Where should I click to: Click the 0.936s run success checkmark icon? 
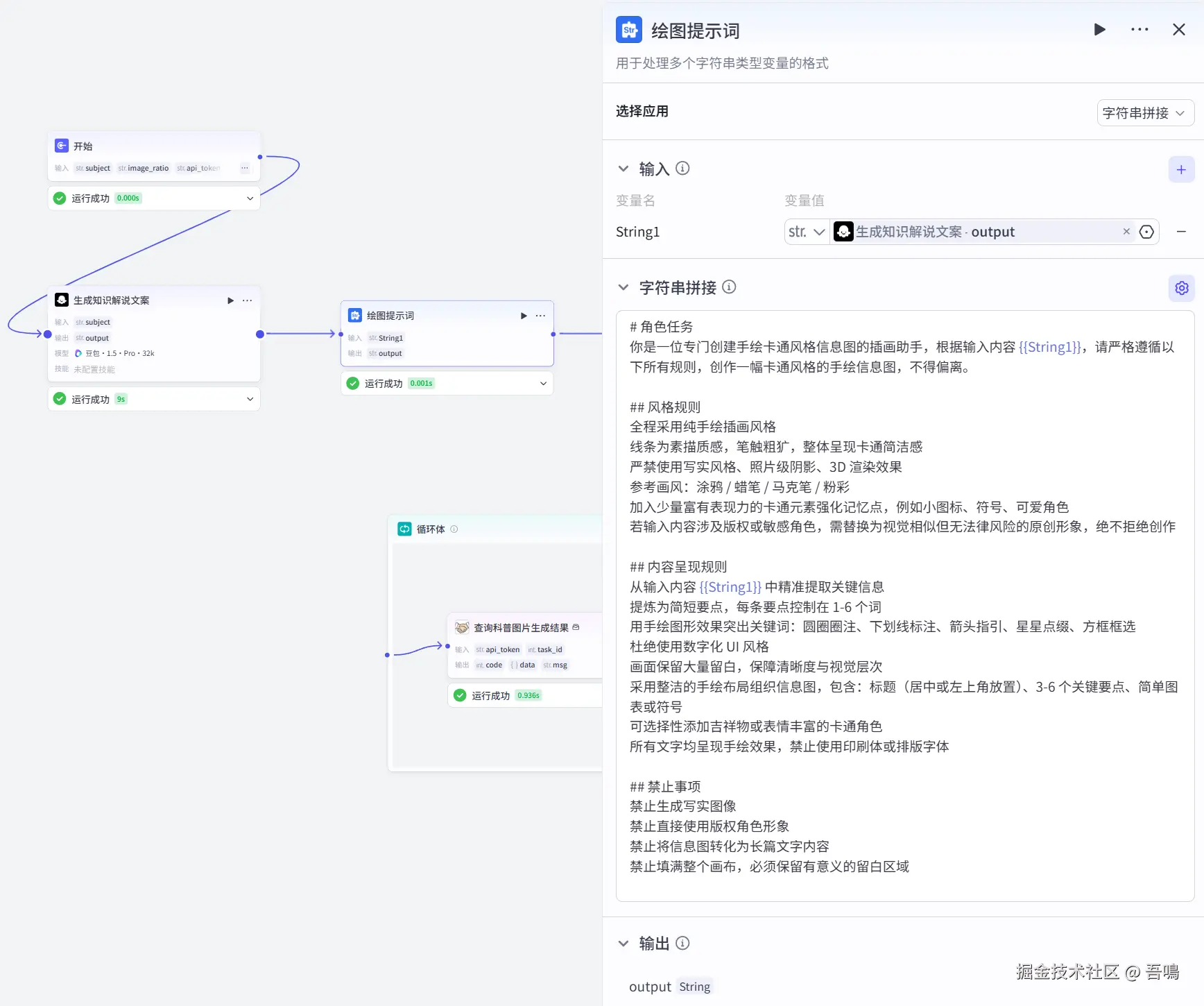point(460,695)
